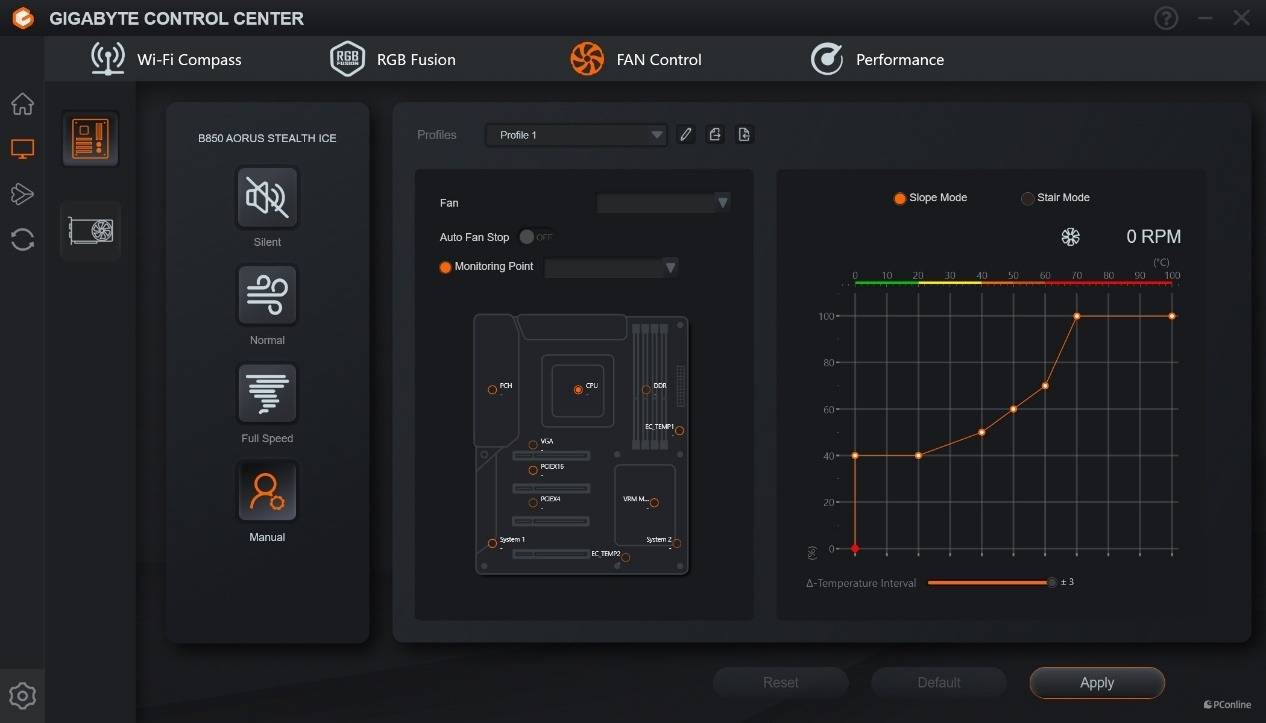Viewport: 1266px width, 723px height.
Task: Click the pencil icon to rename profile
Action: pyautogui.click(x=685, y=135)
